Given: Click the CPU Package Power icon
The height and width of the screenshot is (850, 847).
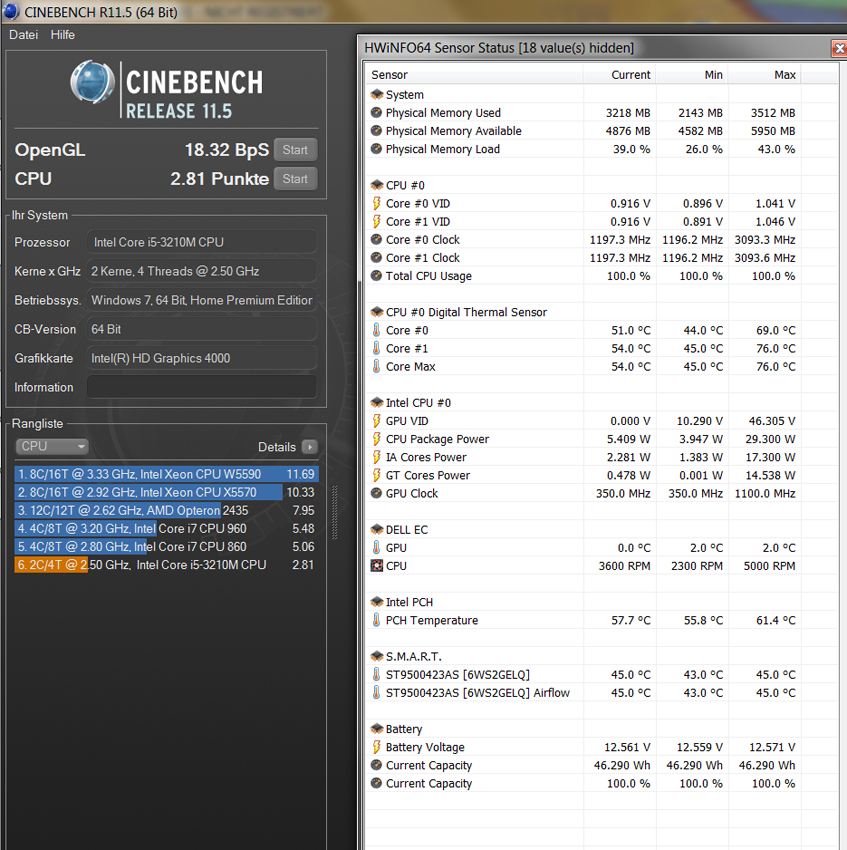Looking at the screenshot, I should 376,439.
